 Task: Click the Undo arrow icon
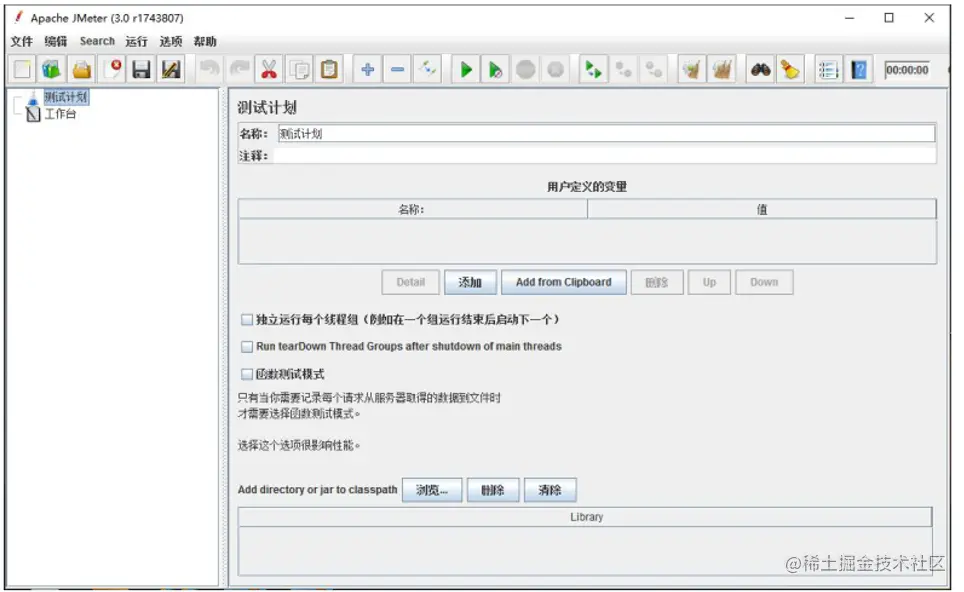pos(209,69)
